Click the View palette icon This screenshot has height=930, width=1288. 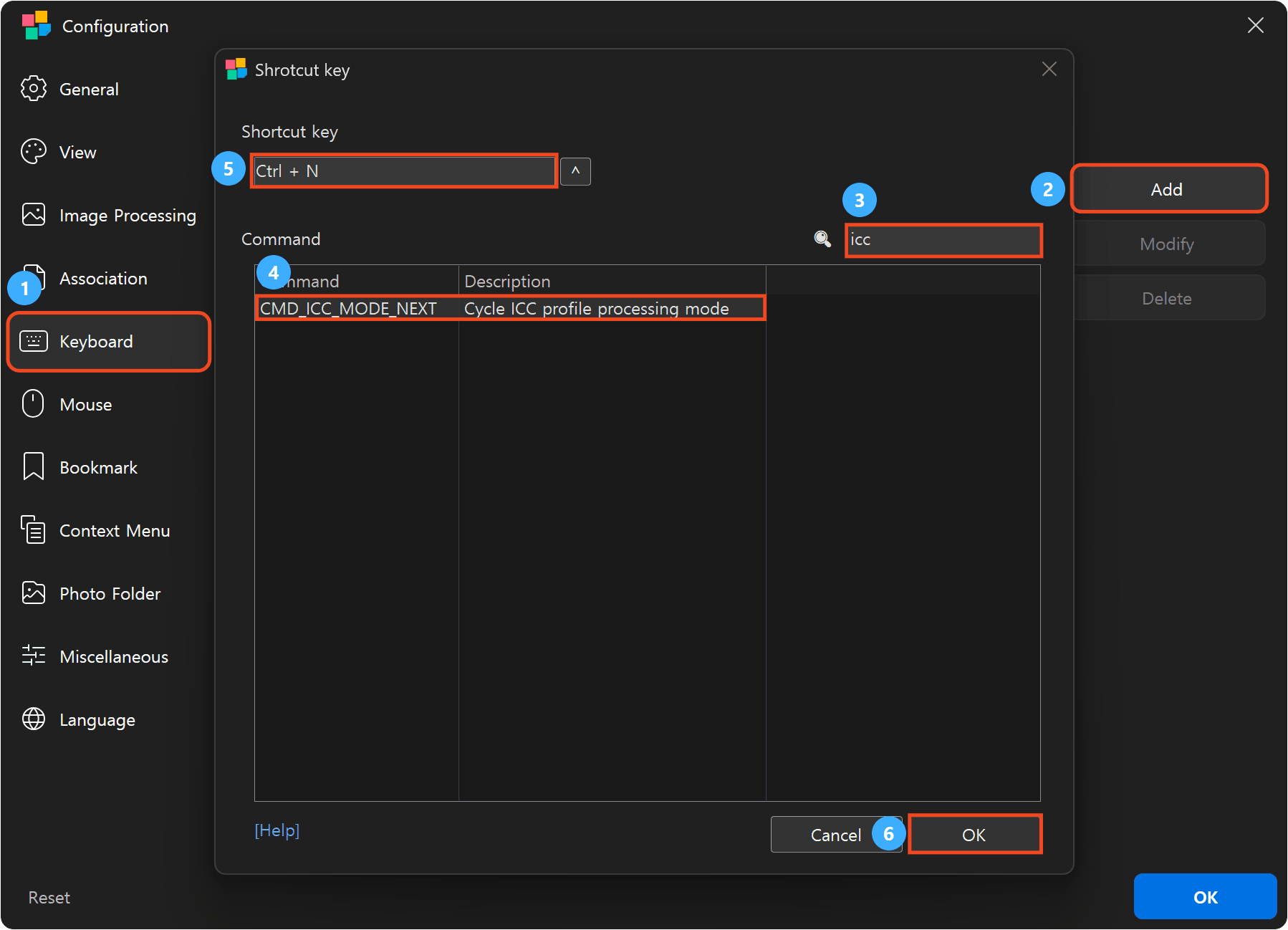[x=34, y=152]
